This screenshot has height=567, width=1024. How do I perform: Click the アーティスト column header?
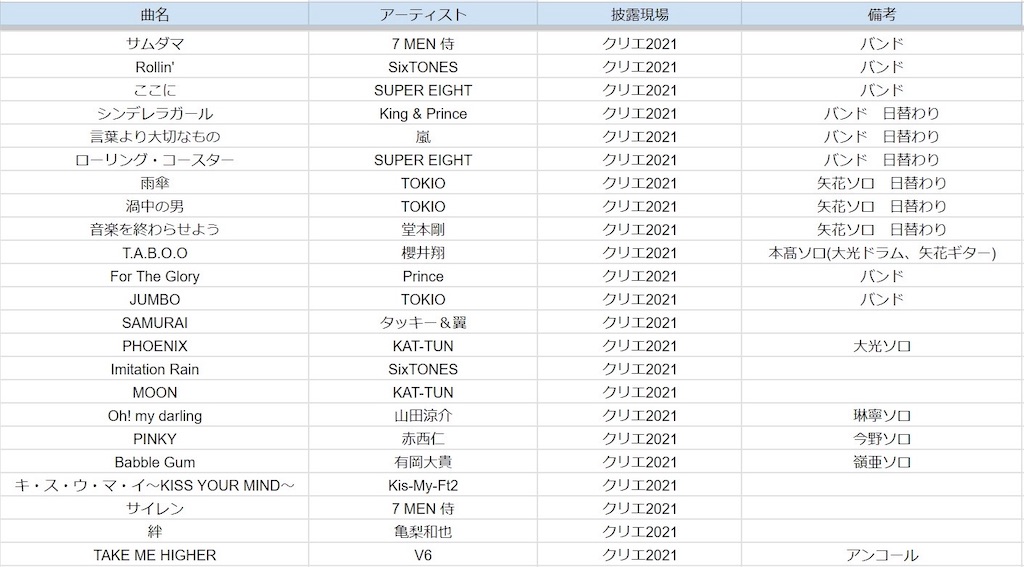coord(423,15)
